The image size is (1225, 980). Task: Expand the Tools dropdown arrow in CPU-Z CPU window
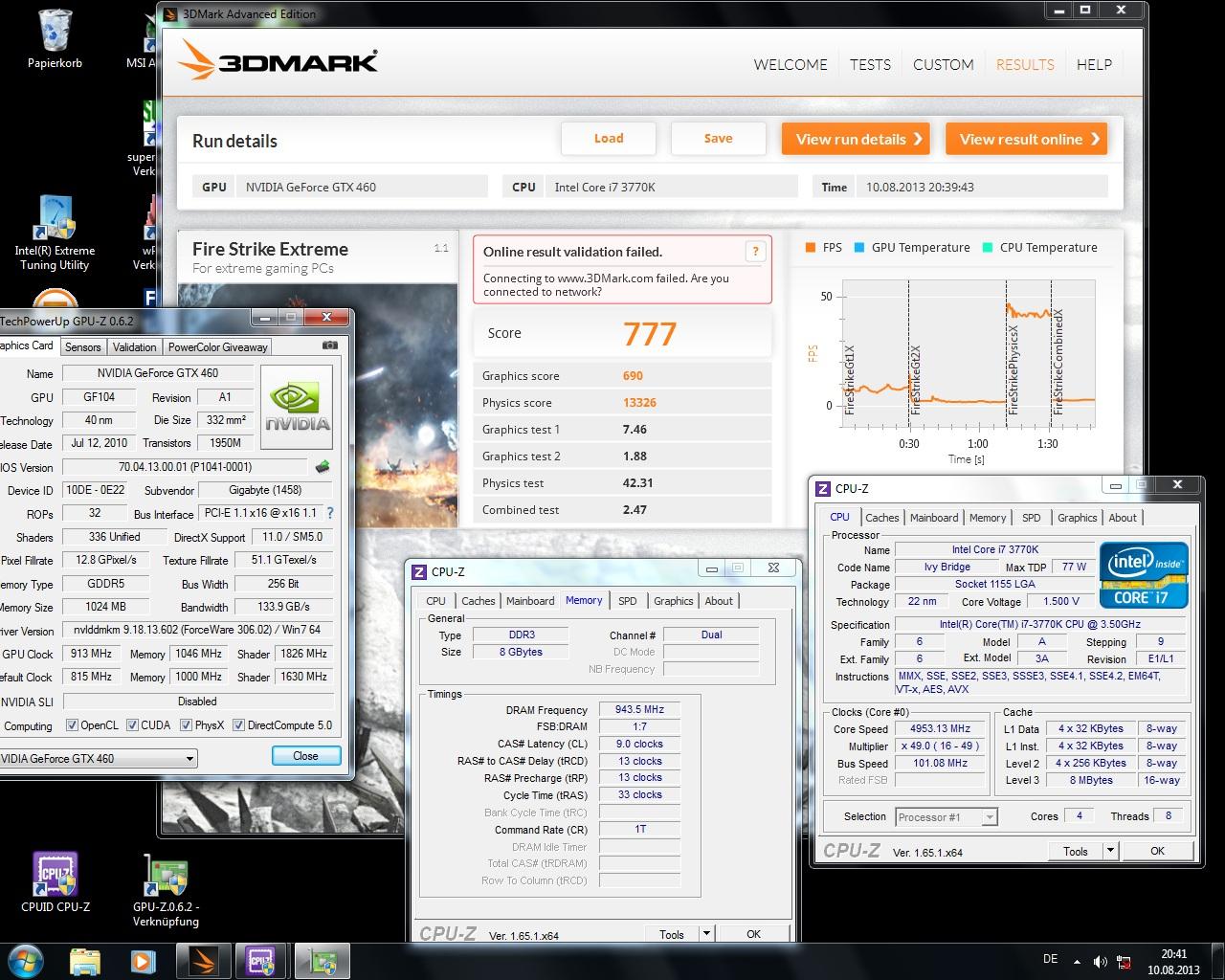[x=1110, y=851]
